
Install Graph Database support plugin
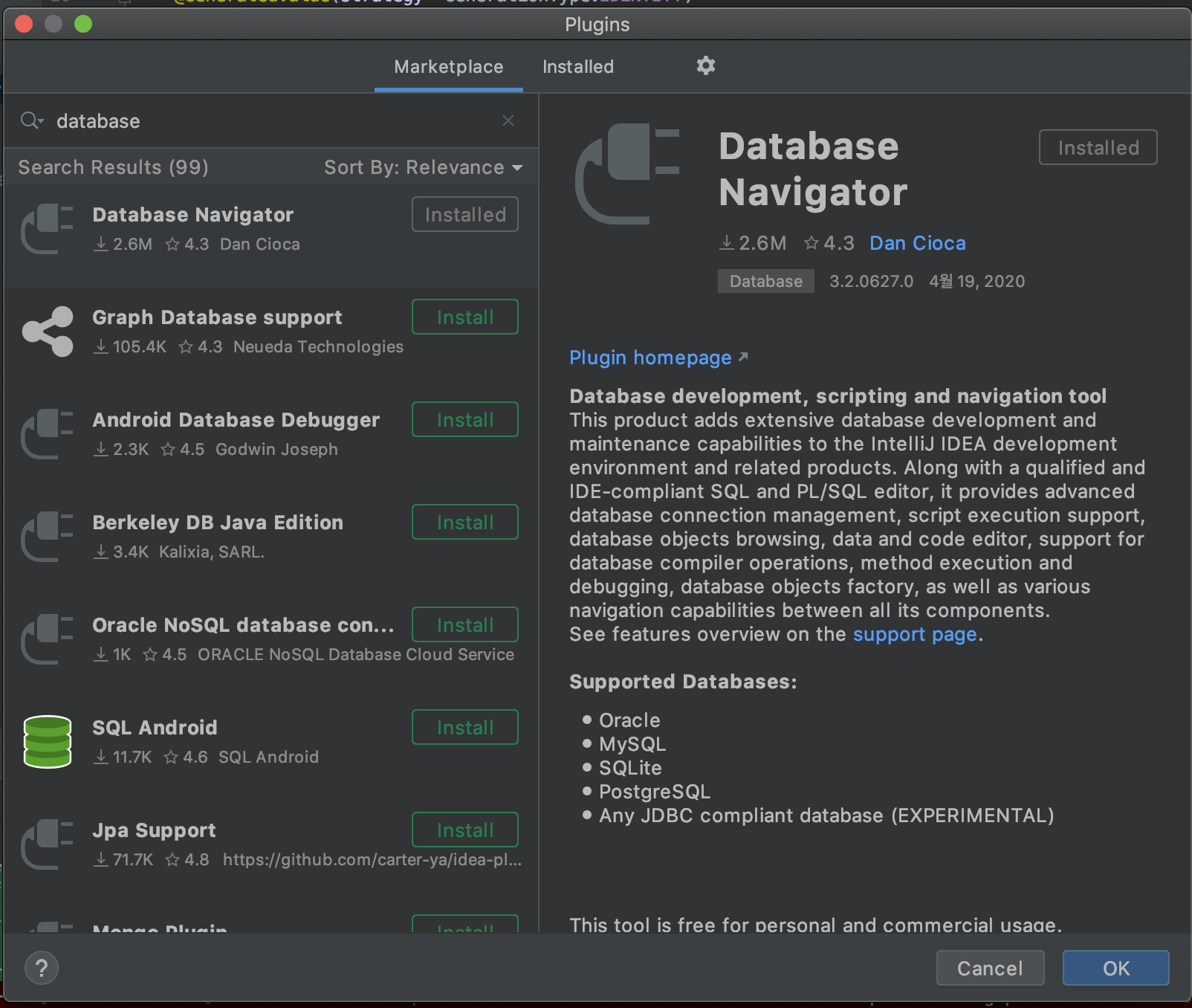click(465, 317)
